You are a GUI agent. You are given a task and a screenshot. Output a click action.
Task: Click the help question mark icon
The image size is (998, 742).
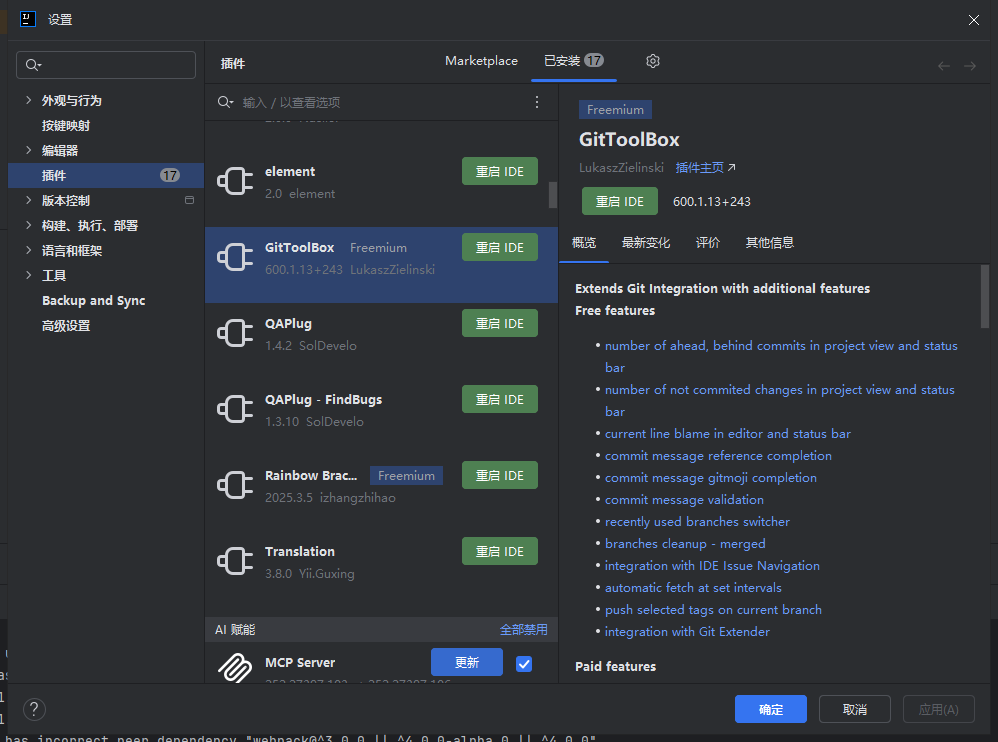point(34,709)
